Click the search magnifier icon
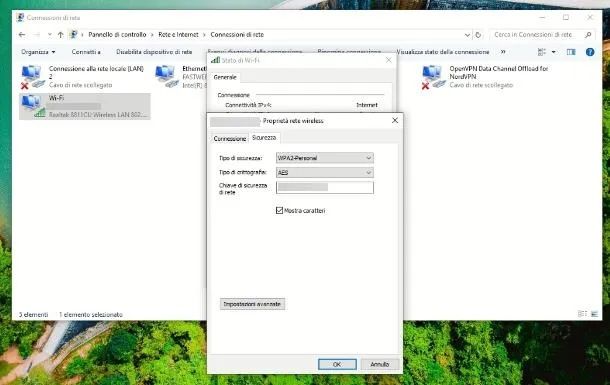 (588, 35)
